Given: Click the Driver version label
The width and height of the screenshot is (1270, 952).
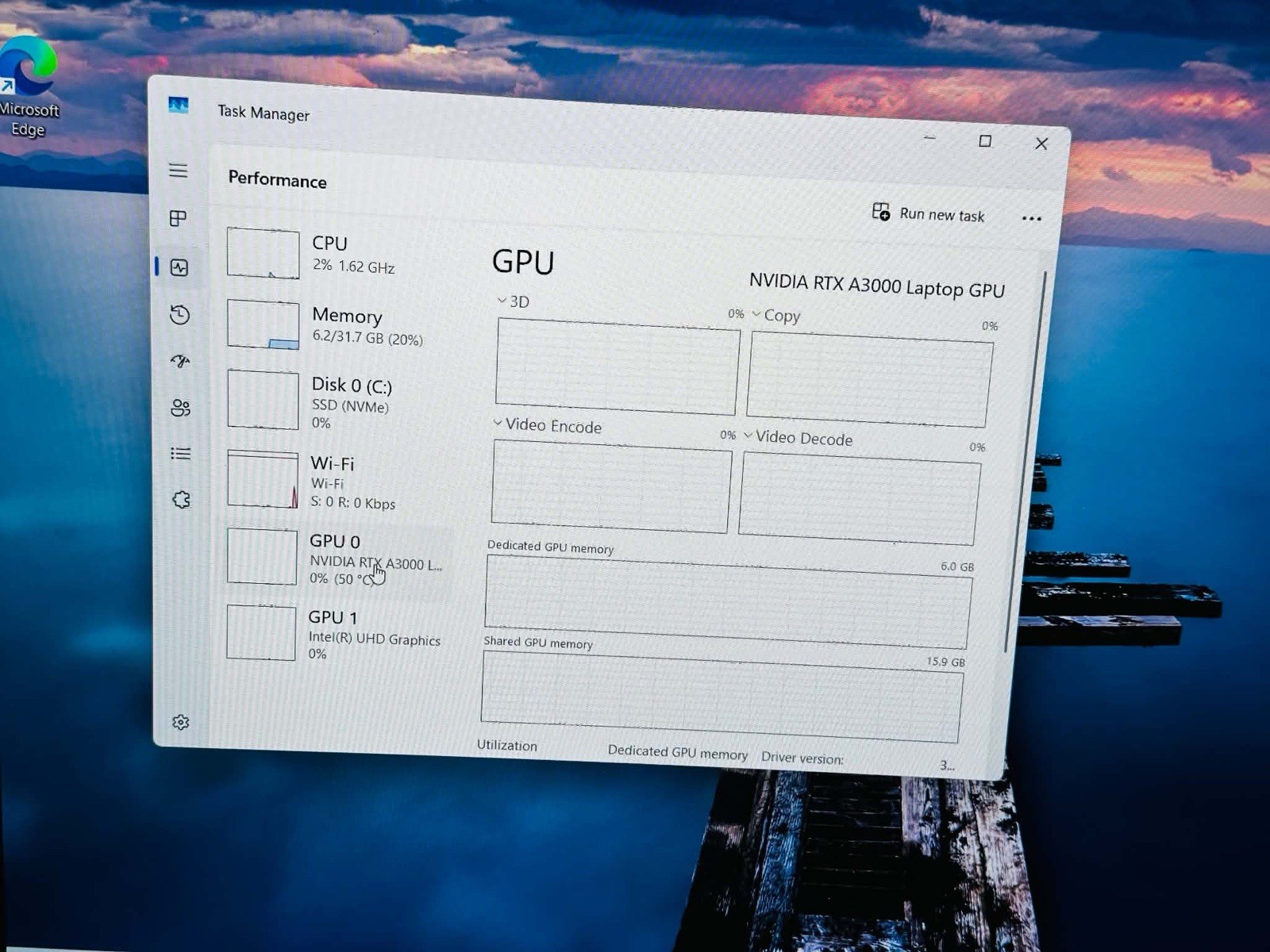Looking at the screenshot, I should (x=802, y=758).
